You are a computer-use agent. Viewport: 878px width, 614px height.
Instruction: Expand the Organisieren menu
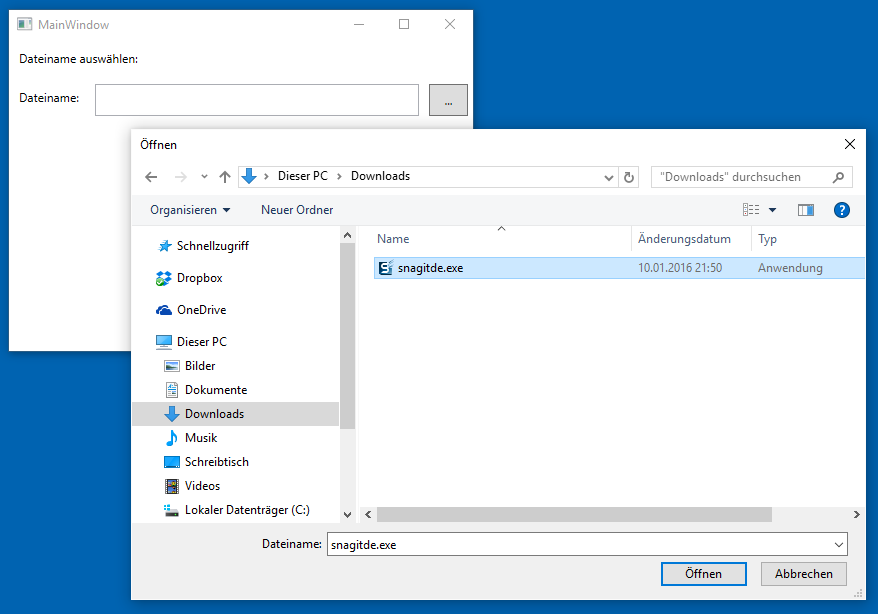click(189, 210)
